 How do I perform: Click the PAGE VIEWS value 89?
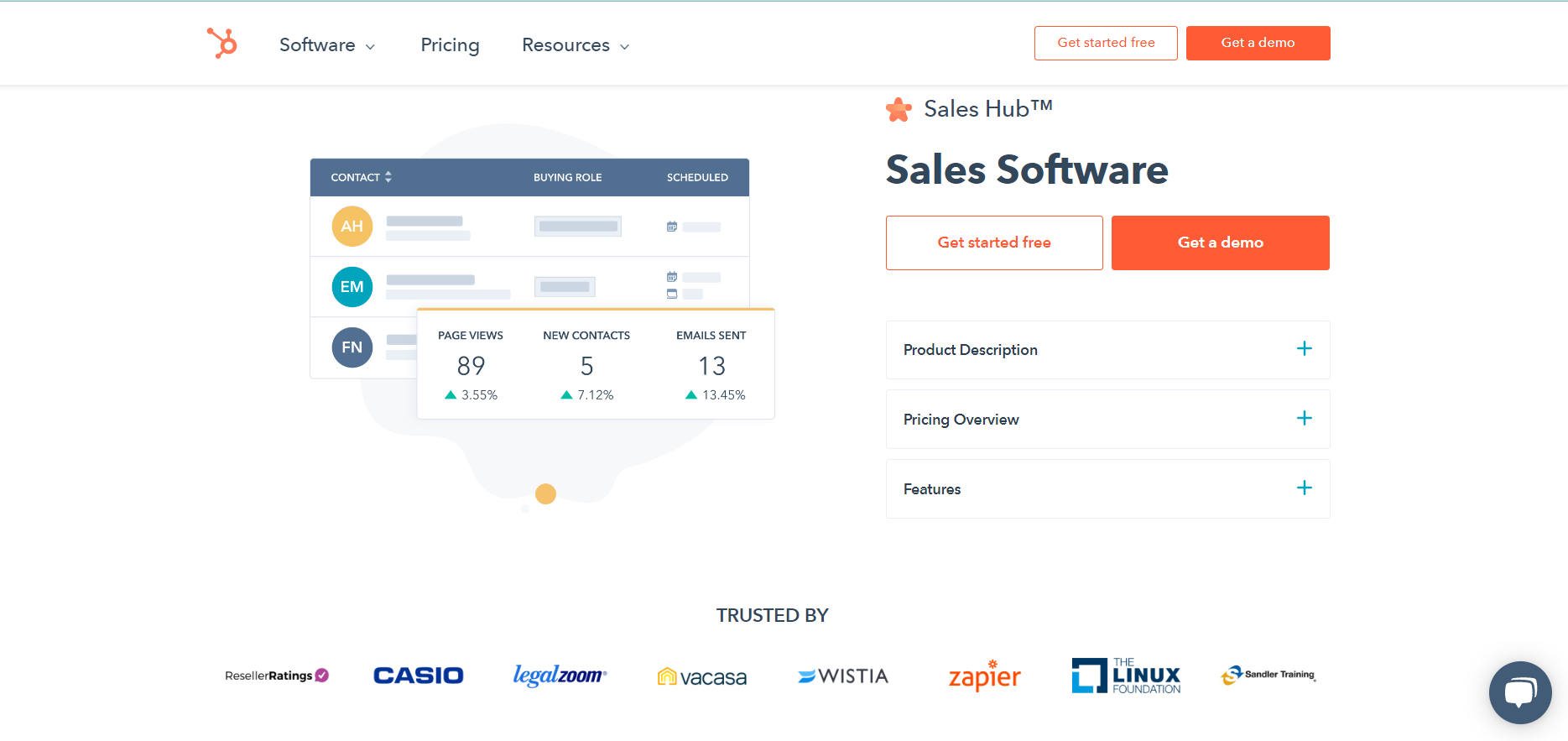point(471,366)
